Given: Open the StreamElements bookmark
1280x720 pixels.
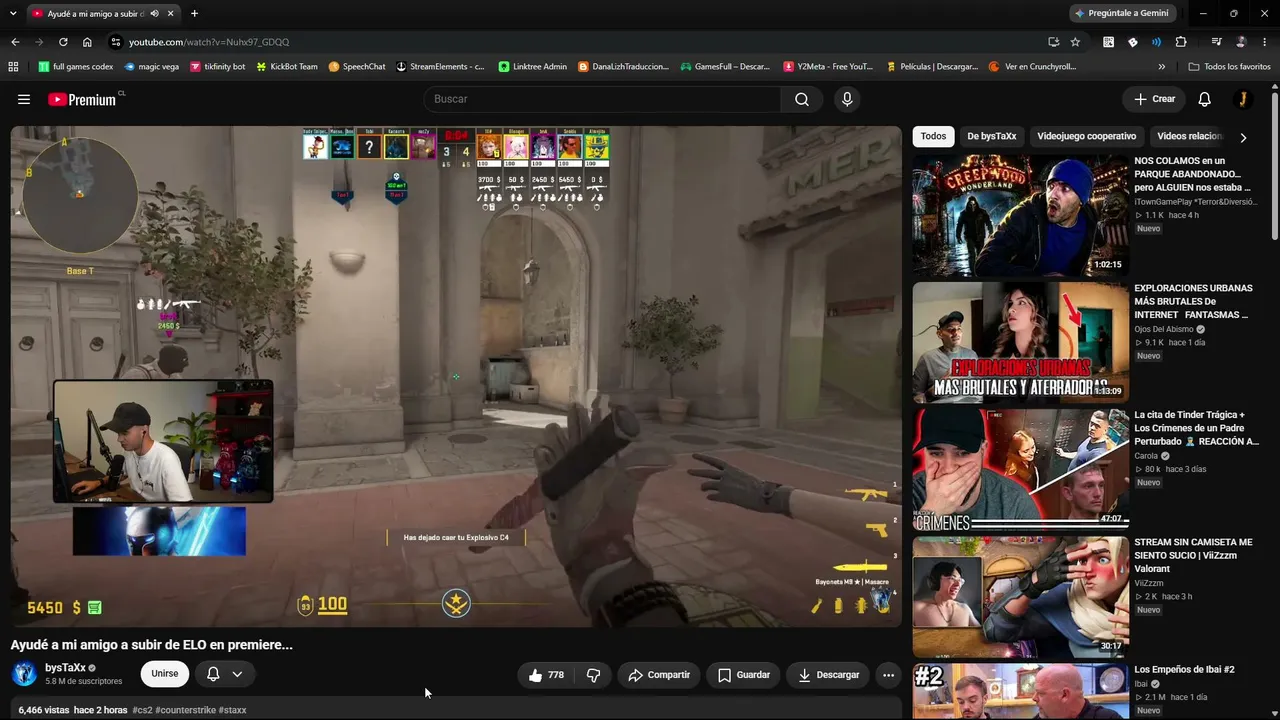Looking at the screenshot, I should coord(440,67).
